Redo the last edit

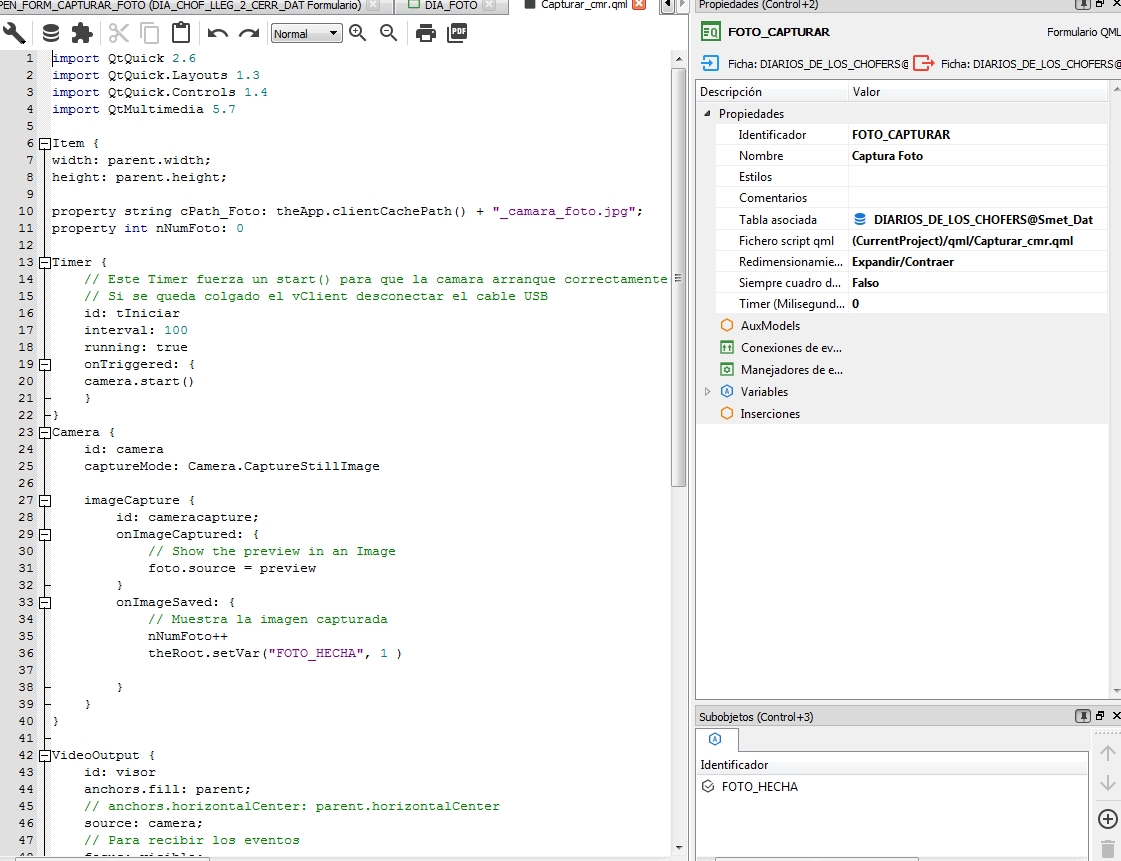pyautogui.click(x=249, y=33)
